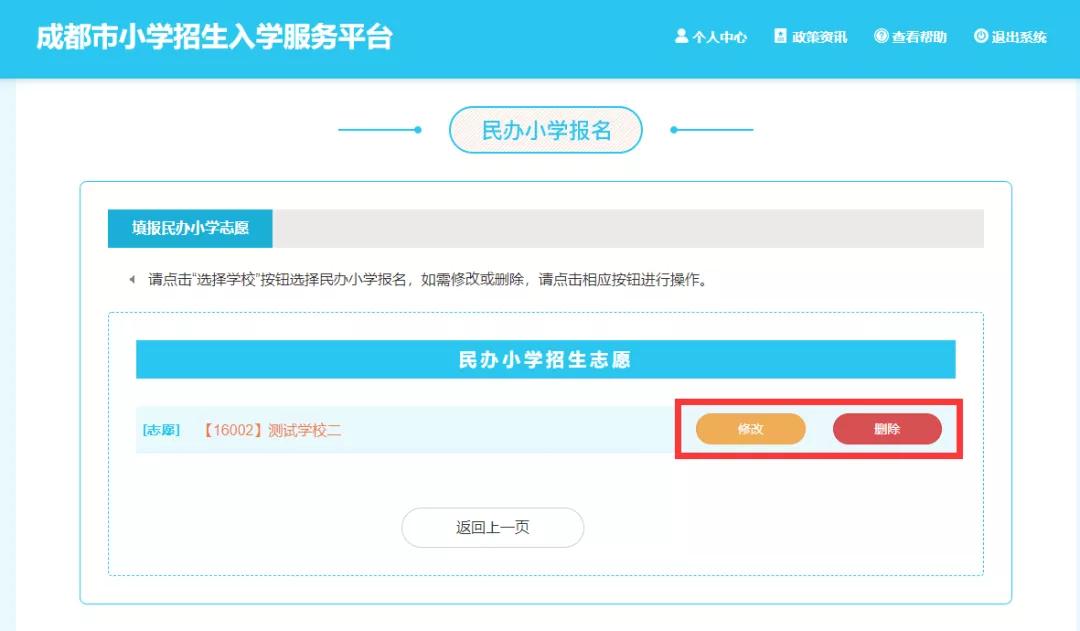Click the person icon beside 个人中心
Viewport: 1080px width, 631px height.
pos(681,36)
